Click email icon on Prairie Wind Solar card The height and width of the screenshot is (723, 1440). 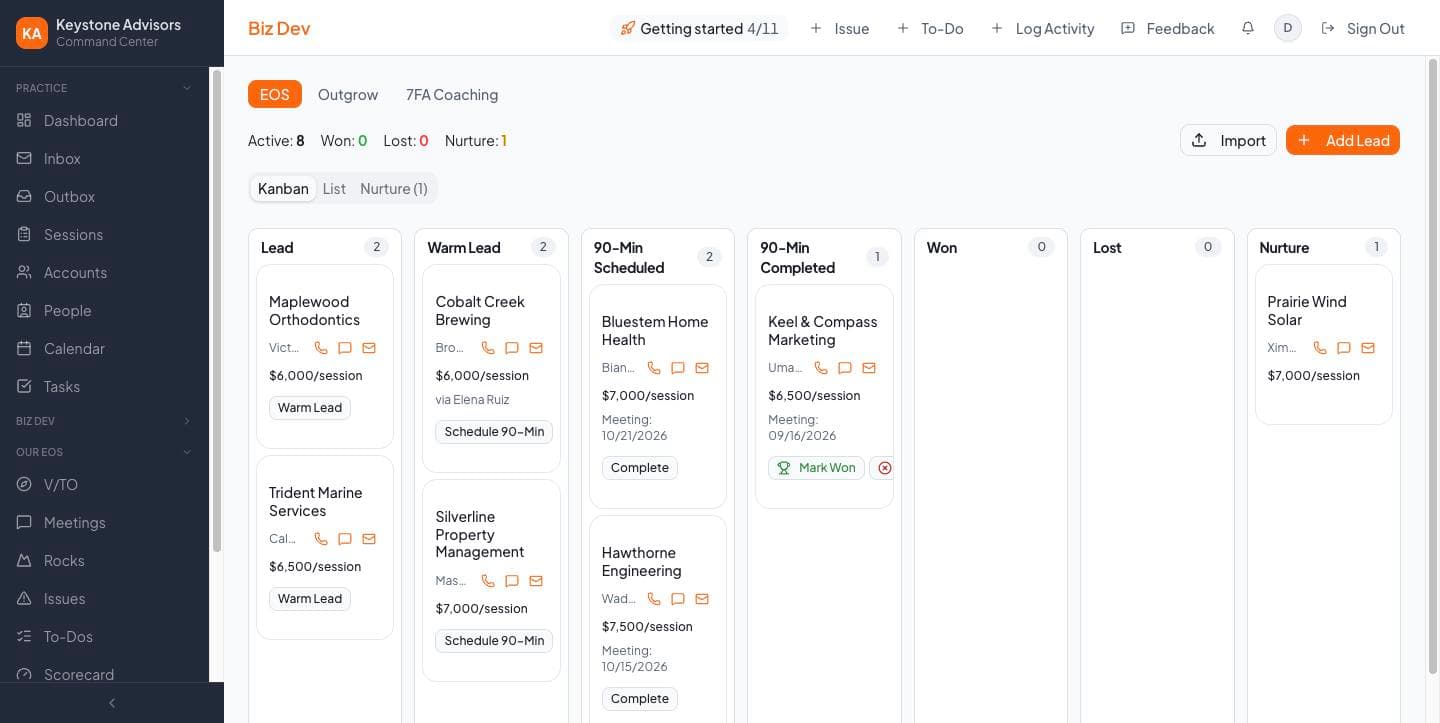[x=1368, y=348]
